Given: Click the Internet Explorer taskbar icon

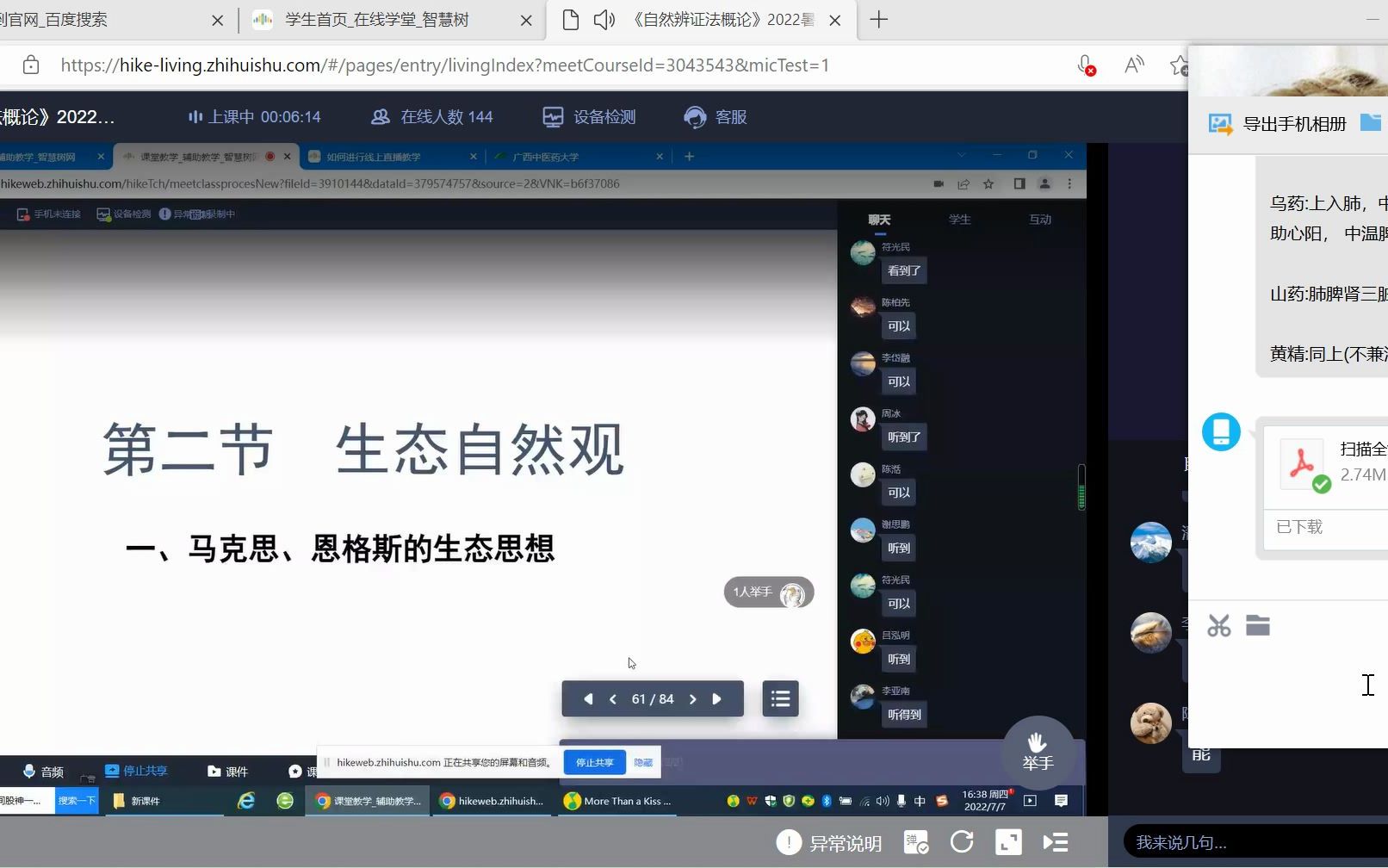Looking at the screenshot, I should pyautogui.click(x=246, y=801).
